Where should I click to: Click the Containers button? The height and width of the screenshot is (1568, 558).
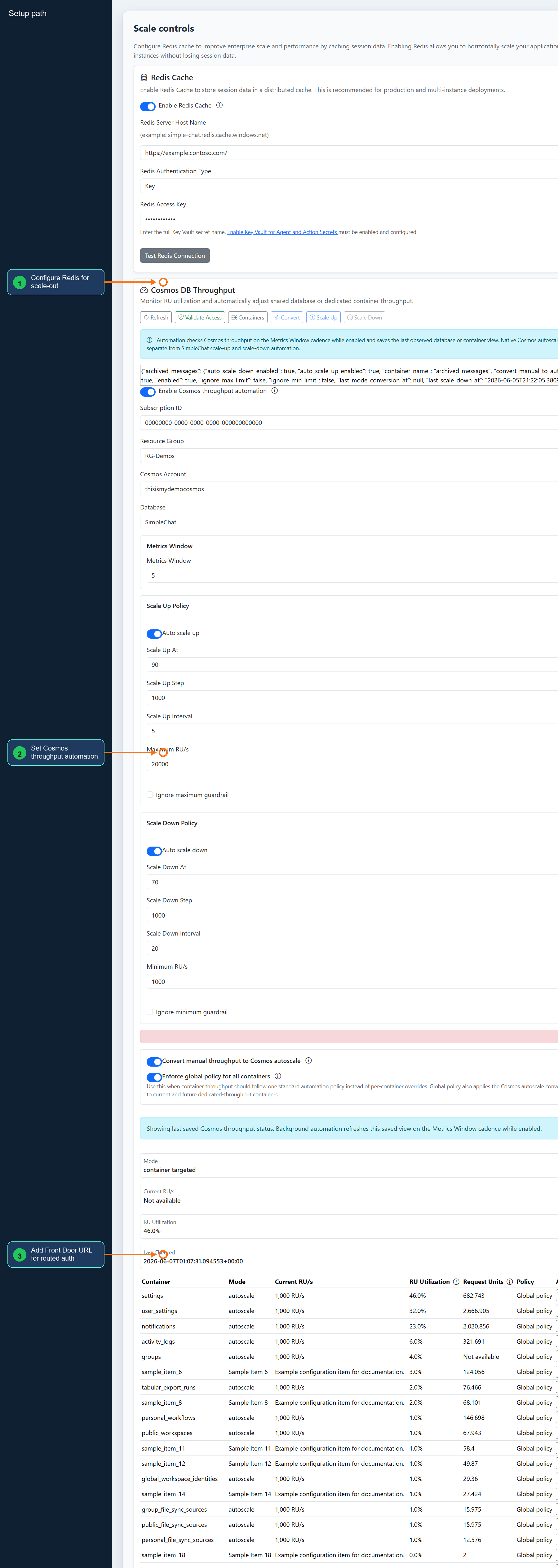click(x=247, y=318)
